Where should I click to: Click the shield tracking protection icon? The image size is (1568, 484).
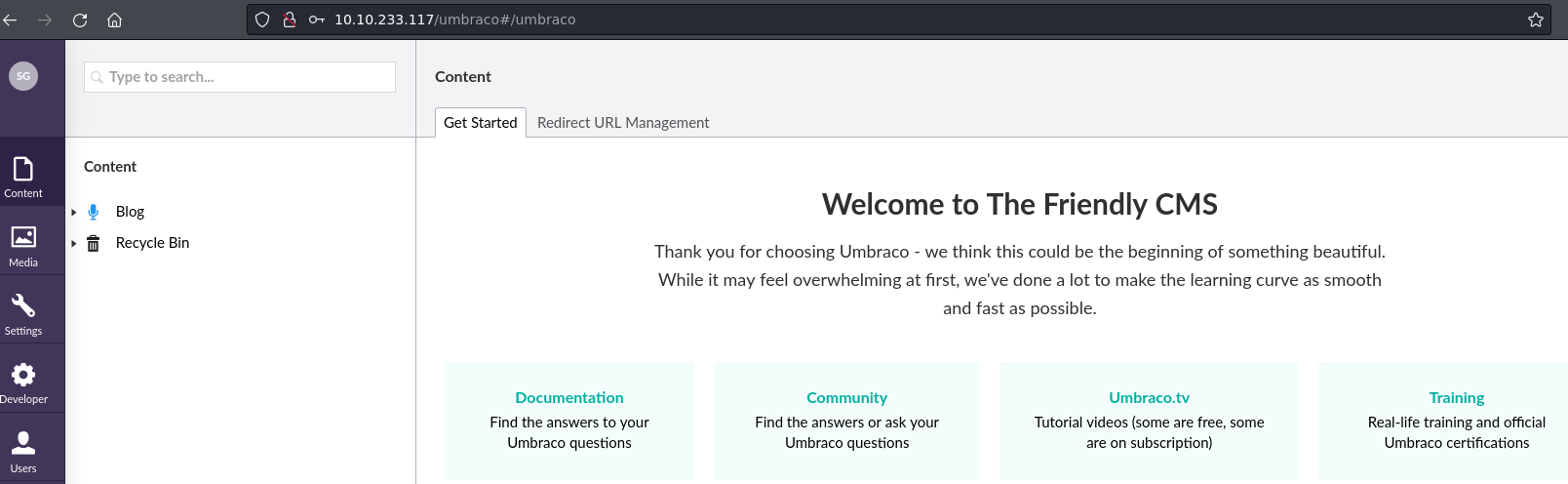(x=262, y=20)
